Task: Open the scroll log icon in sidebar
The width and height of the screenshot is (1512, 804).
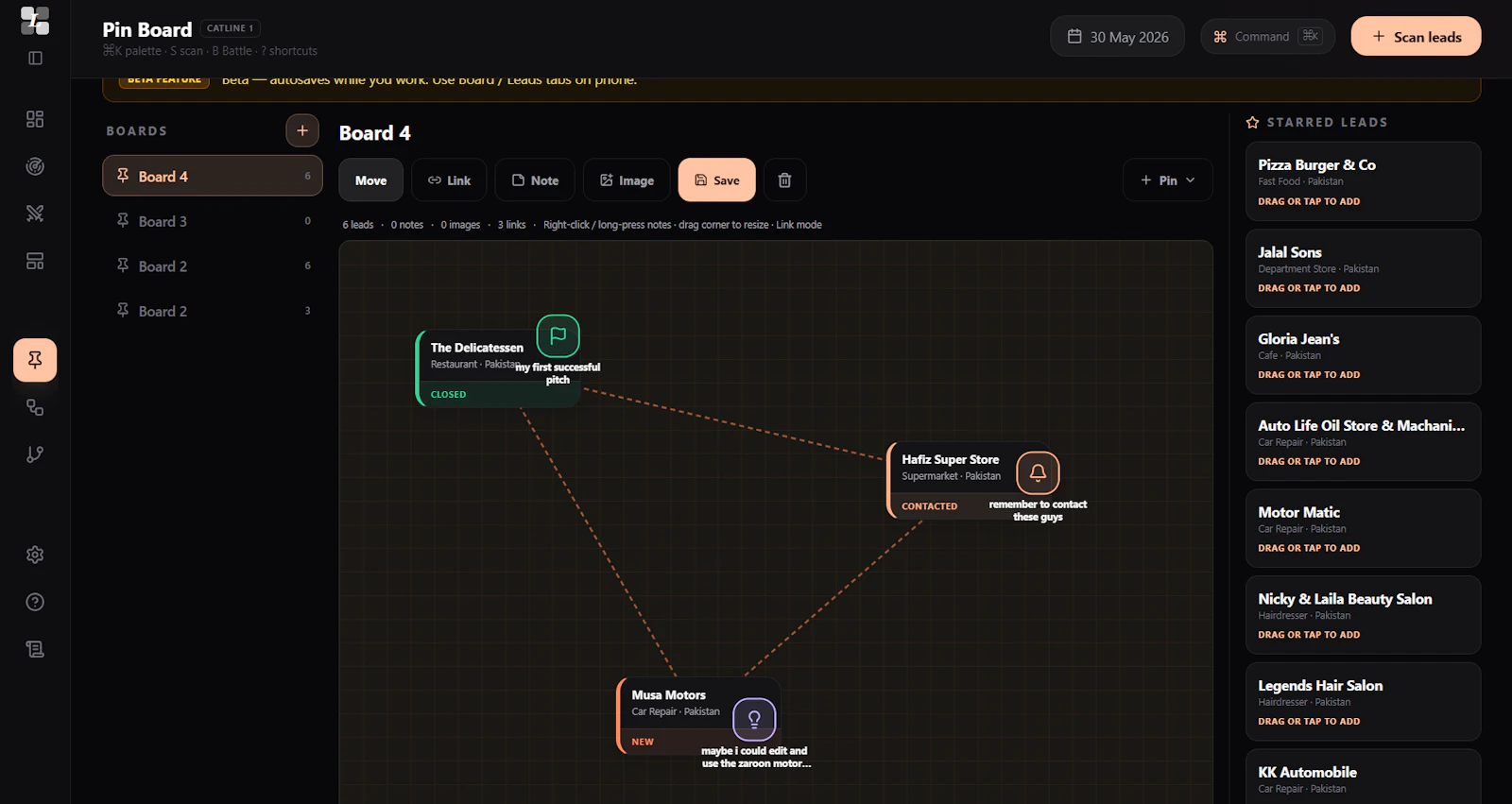Action: tap(35, 649)
